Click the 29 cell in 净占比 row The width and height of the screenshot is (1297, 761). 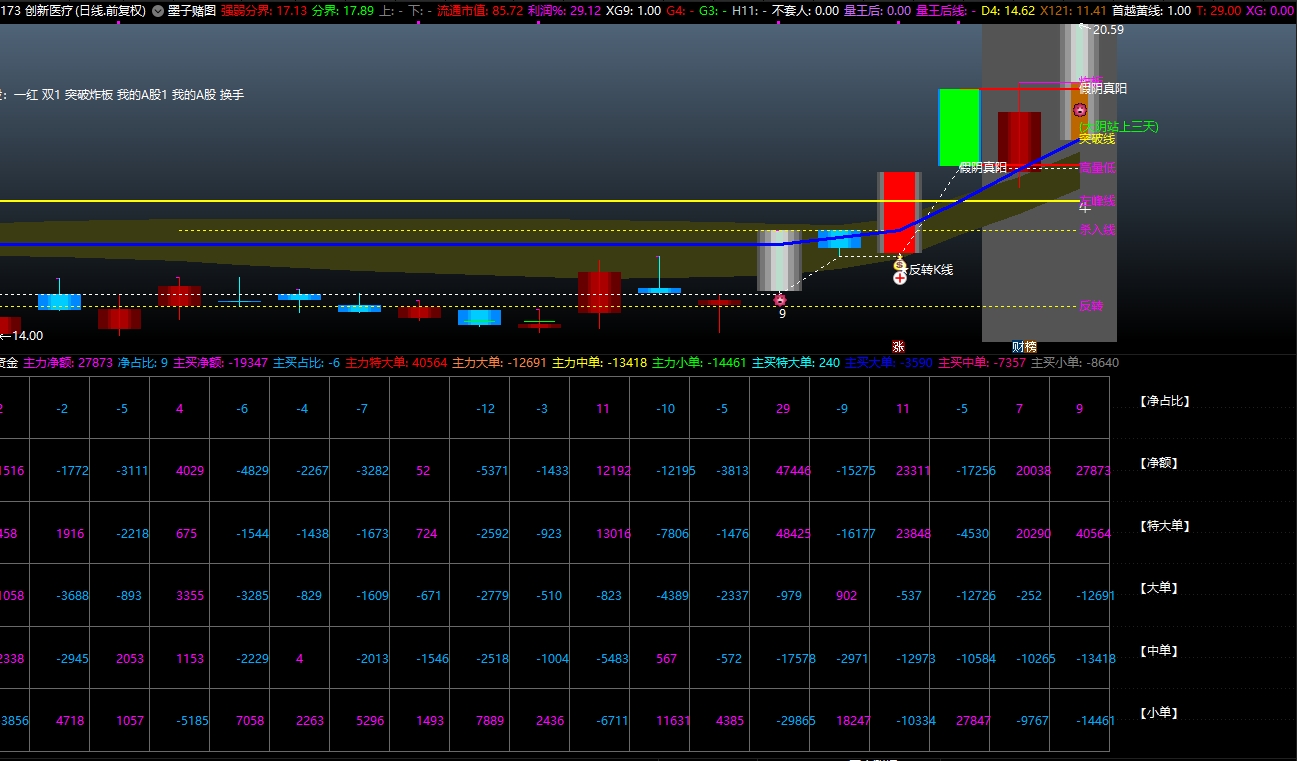[783, 409]
